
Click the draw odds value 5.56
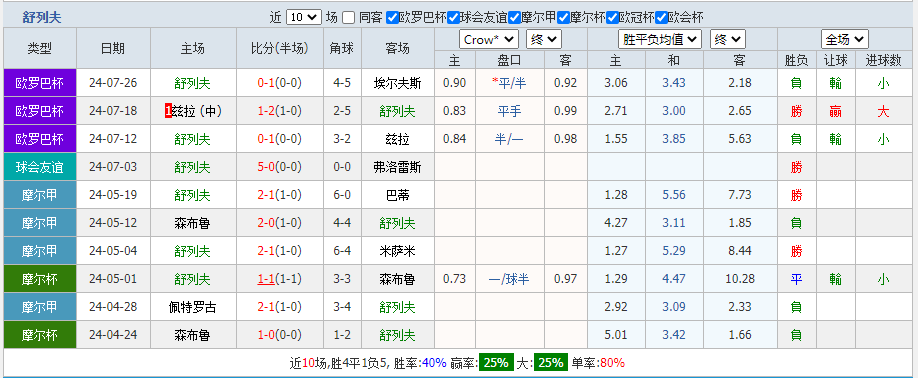[x=674, y=195]
